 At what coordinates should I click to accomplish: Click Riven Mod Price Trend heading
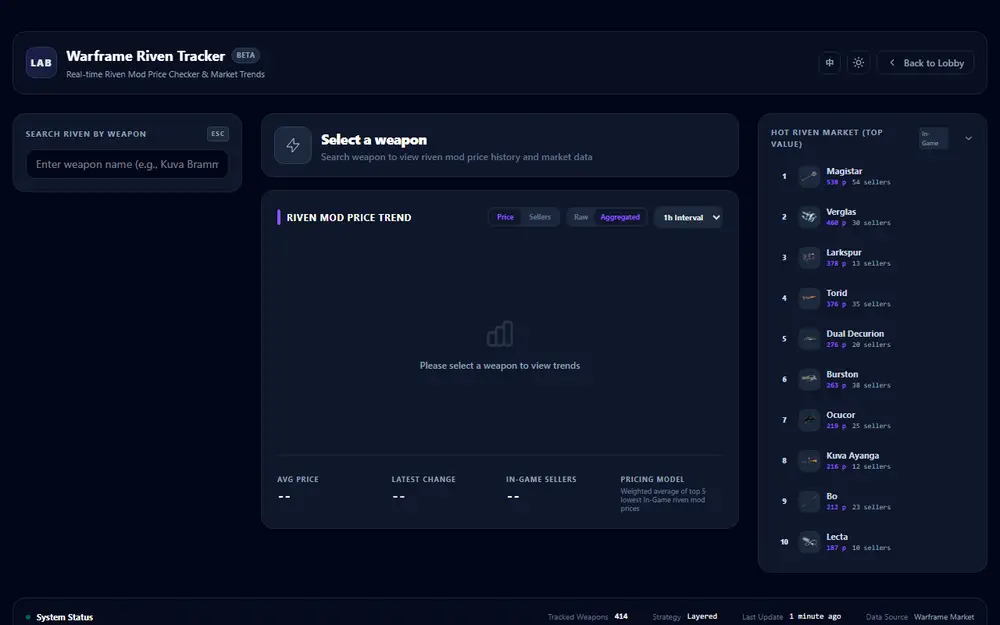coord(349,217)
